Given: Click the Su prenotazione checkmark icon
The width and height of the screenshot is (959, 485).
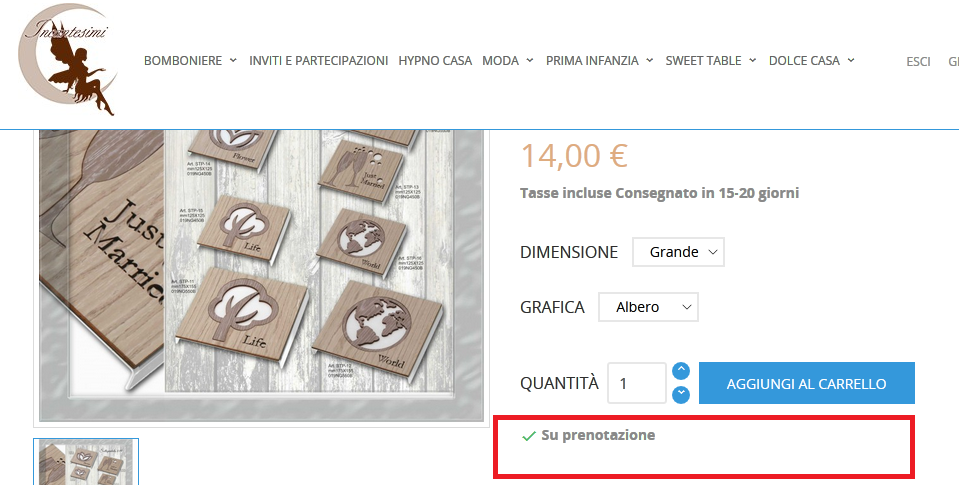Looking at the screenshot, I should (x=528, y=436).
